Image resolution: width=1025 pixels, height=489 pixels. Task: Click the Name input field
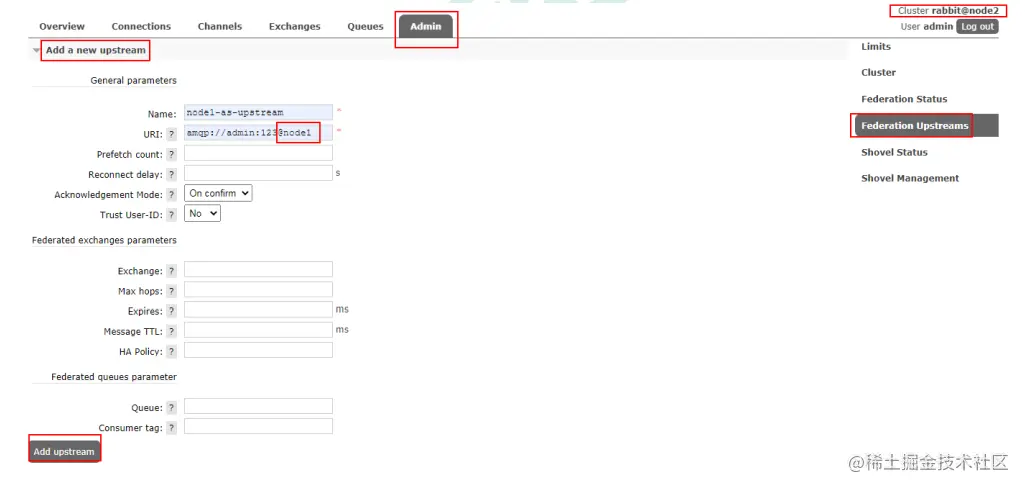pyautogui.click(x=258, y=112)
